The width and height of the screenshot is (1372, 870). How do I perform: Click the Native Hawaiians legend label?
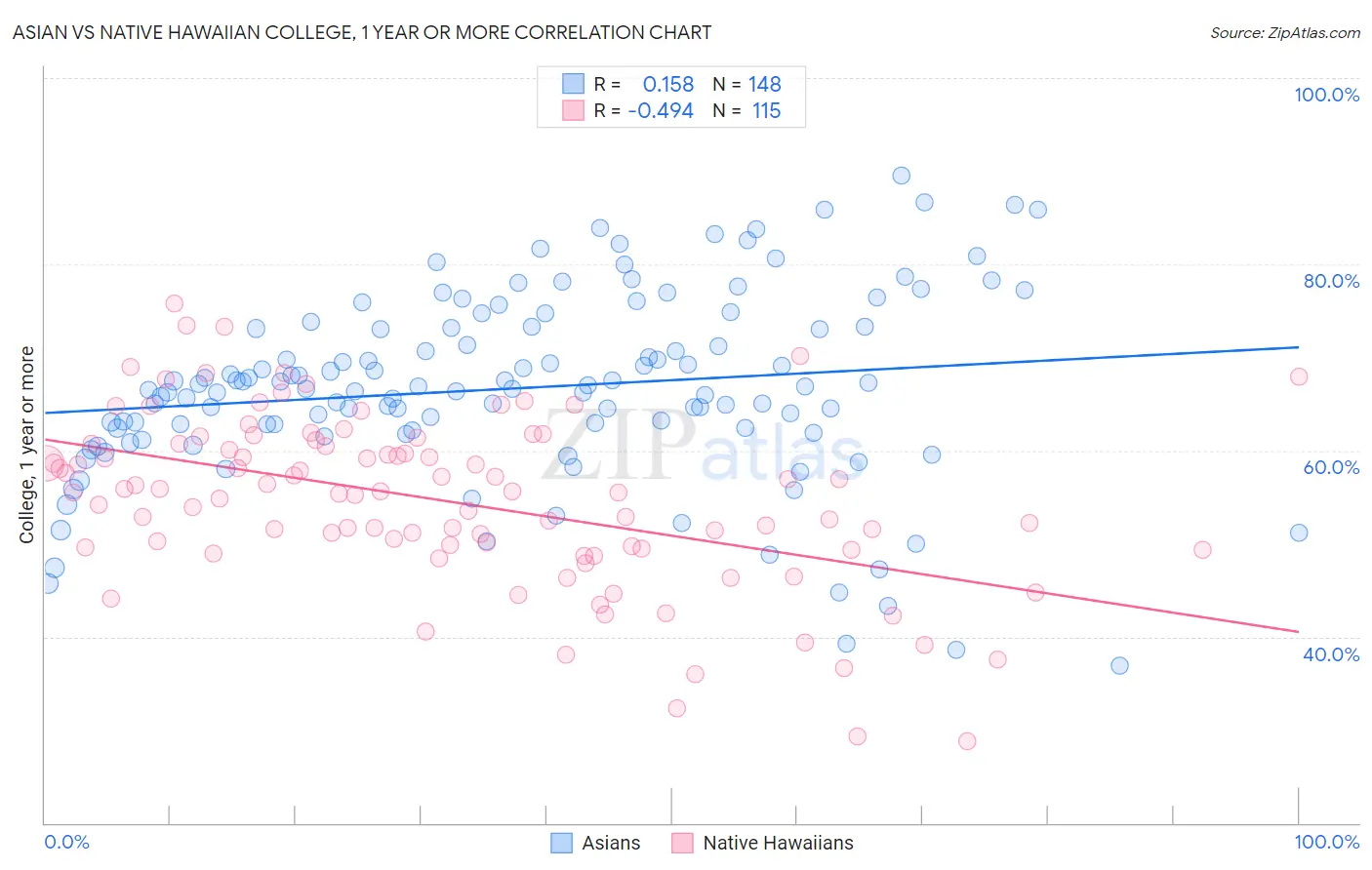778,843
